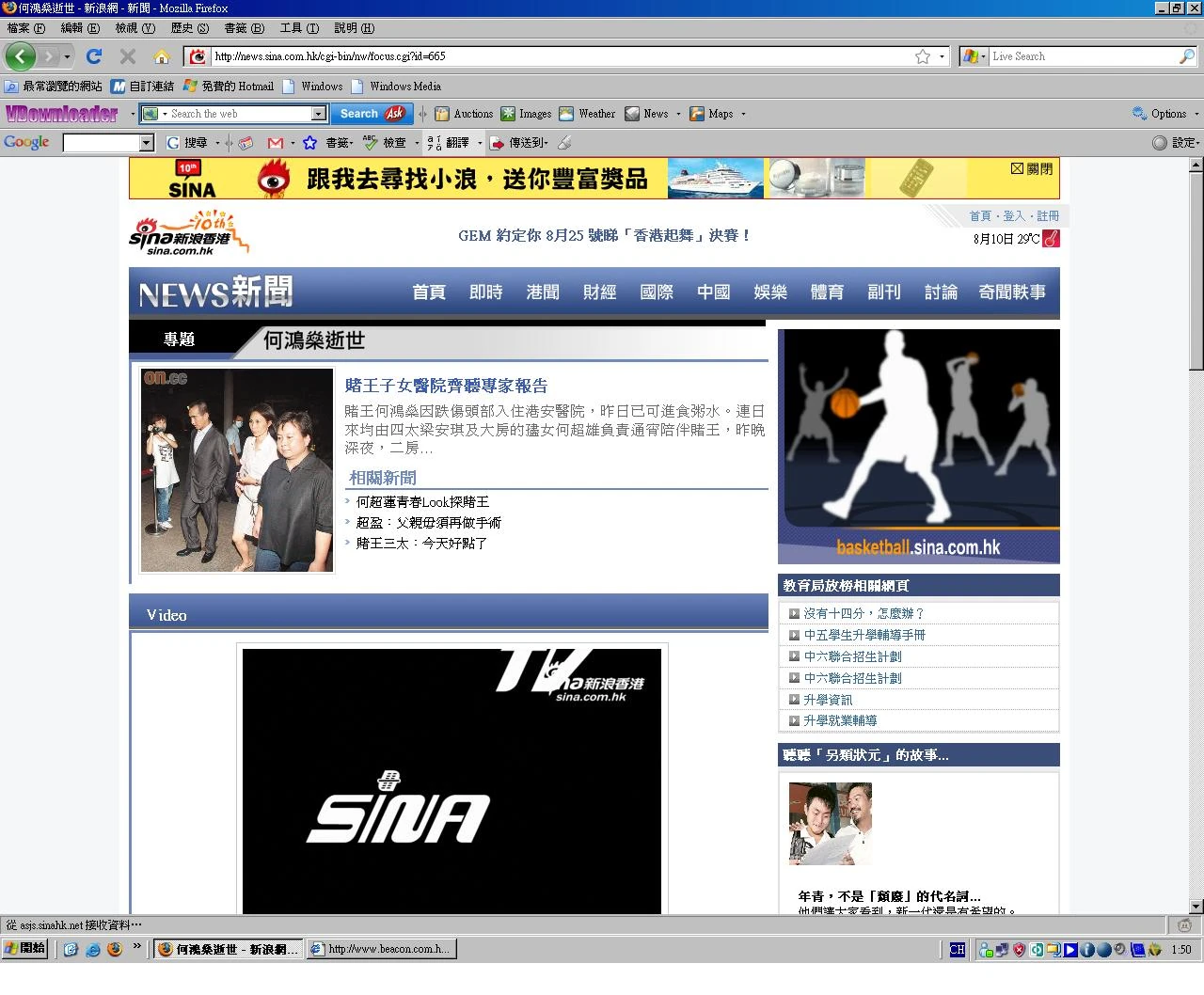Viewport: 1204px width, 995px height.
Task: Click the Google translate (翻譯) button
Action: [448, 143]
